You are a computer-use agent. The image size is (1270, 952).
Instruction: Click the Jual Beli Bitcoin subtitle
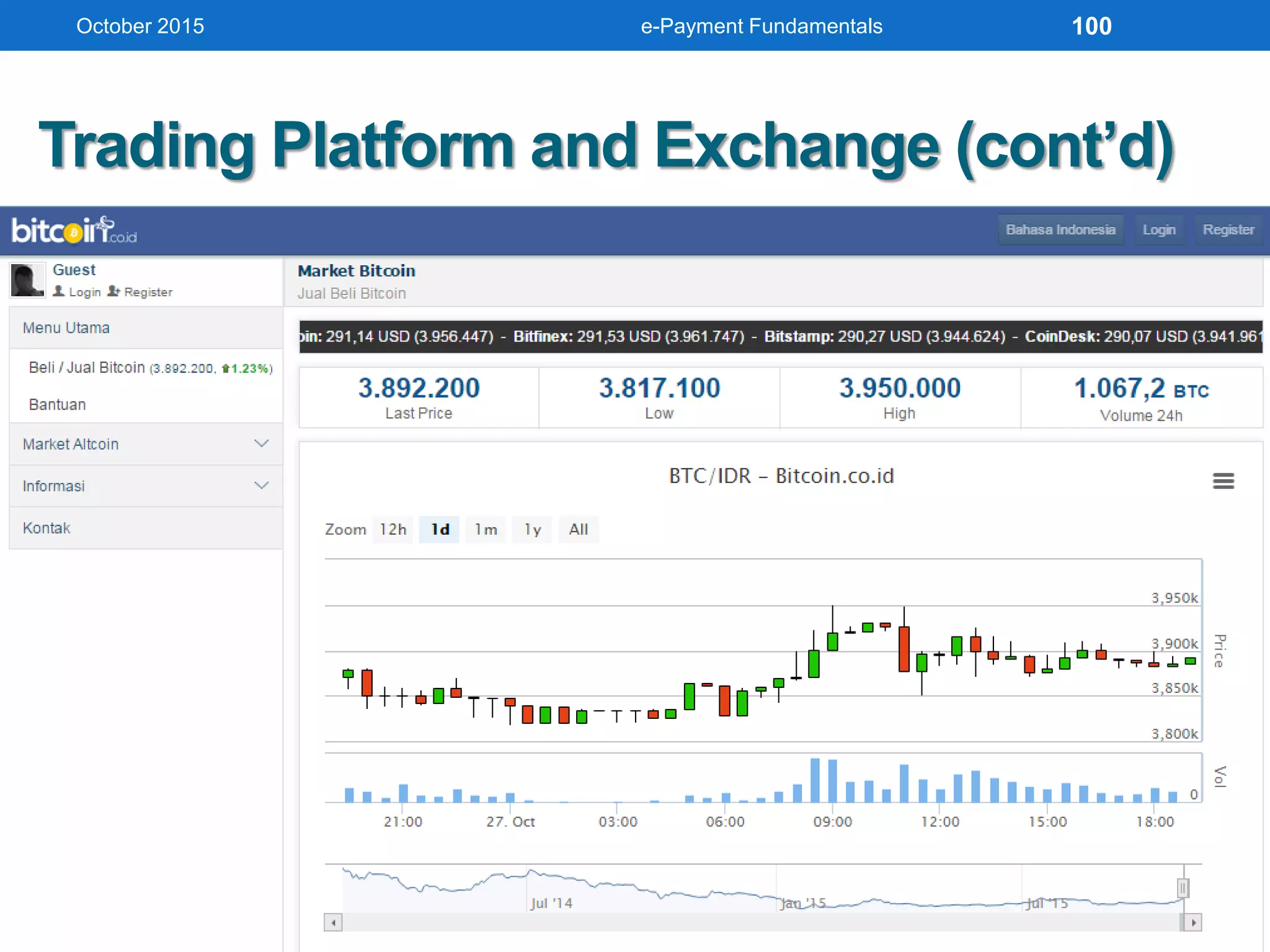pos(352,294)
